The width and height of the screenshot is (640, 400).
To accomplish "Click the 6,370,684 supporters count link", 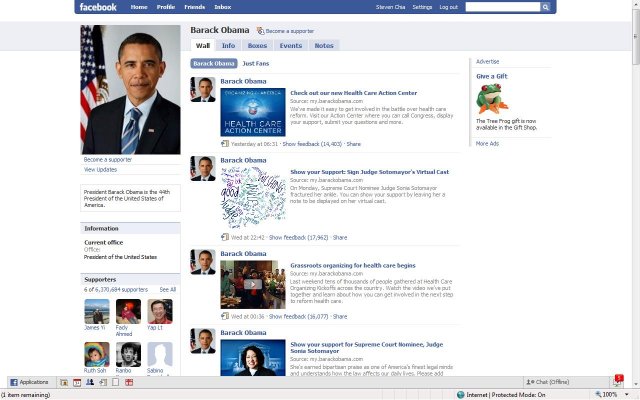I will (x=121, y=289).
